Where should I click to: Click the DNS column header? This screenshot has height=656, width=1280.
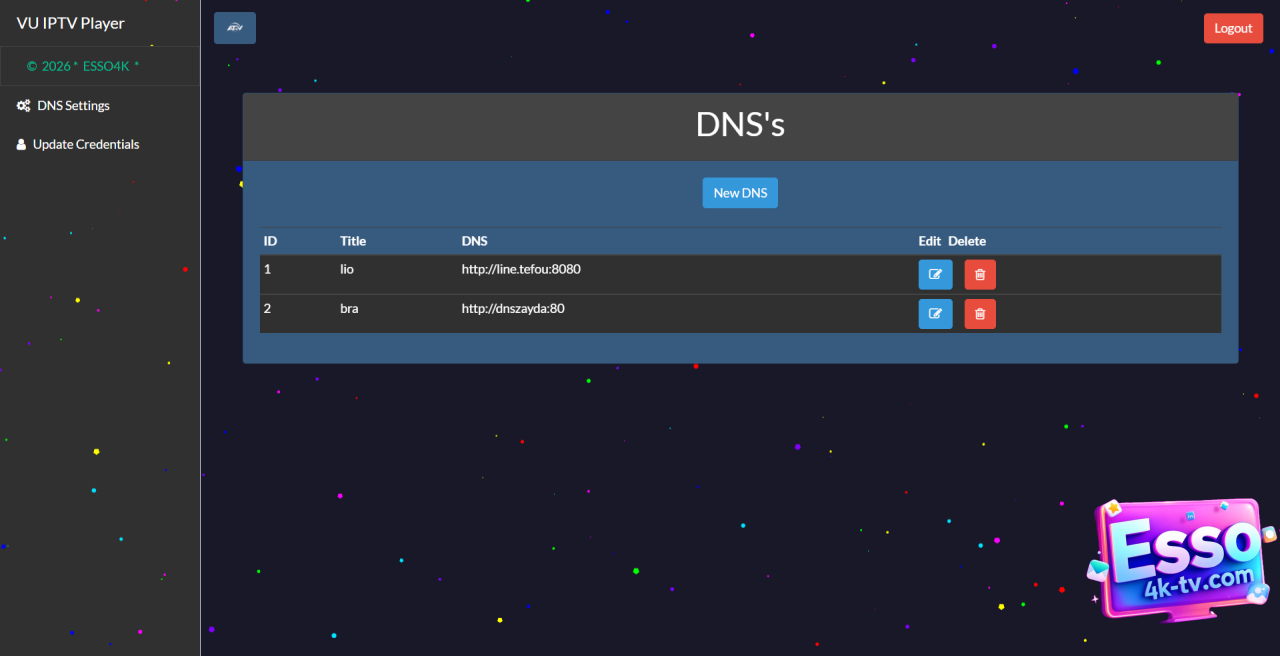coord(475,241)
